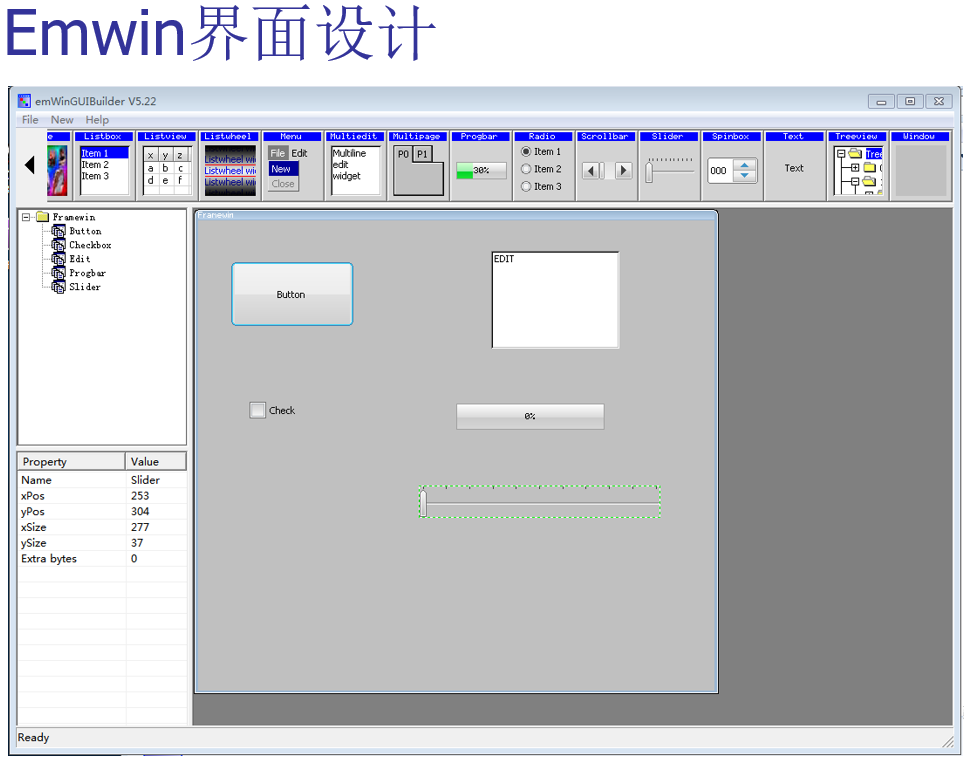Click the yPos value 304

[x=140, y=512]
